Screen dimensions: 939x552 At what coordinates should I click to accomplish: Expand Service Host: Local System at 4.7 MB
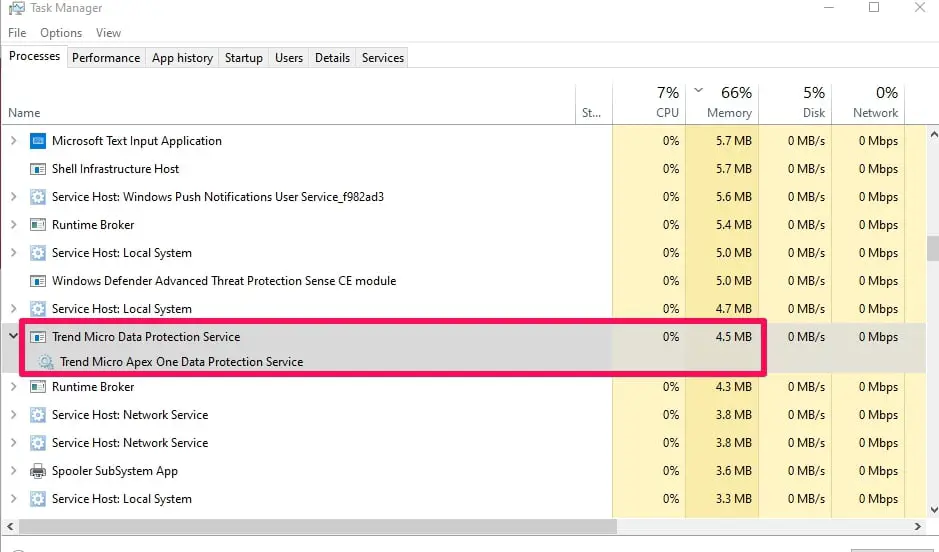click(13, 309)
